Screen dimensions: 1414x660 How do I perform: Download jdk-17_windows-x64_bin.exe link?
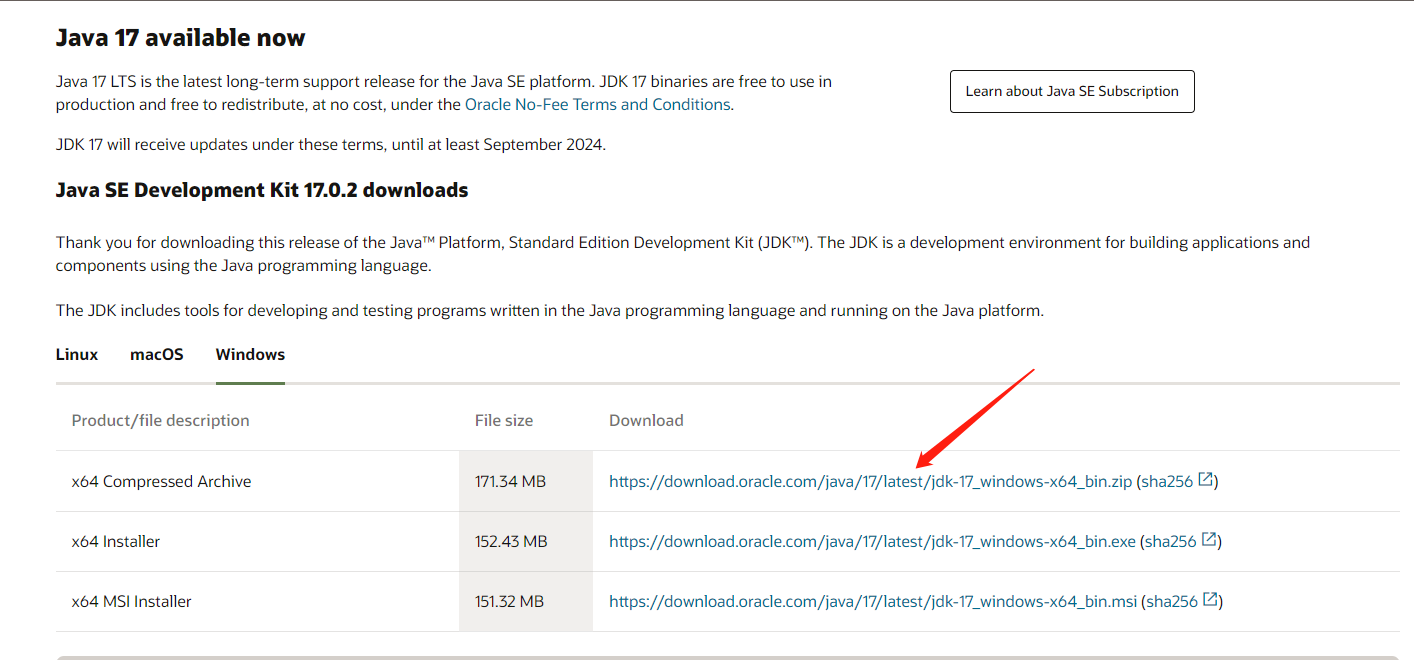tap(872, 541)
